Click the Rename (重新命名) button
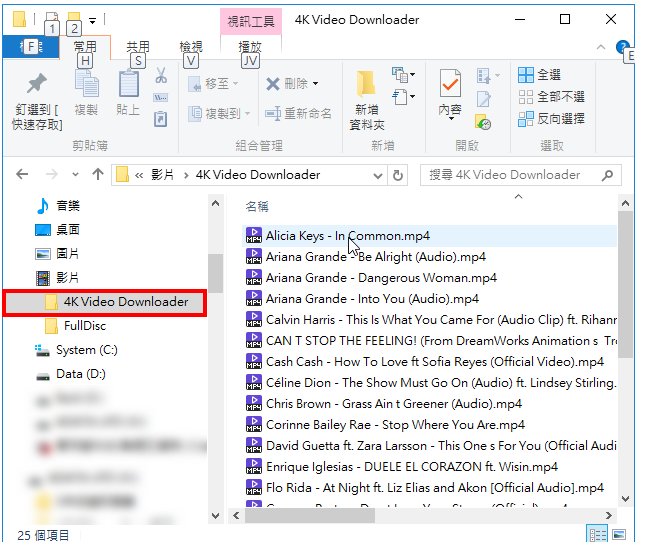This screenshot has width=651, height=542. (x=298, y=113)
